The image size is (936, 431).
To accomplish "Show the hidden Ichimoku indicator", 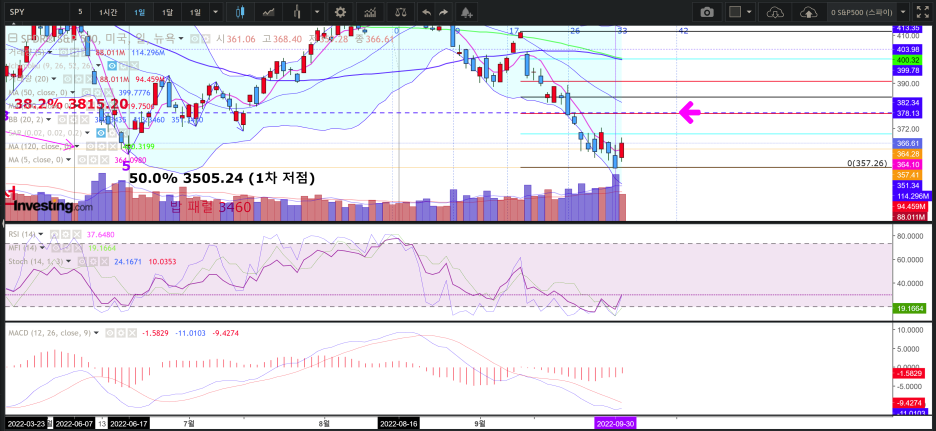I will click(x=112, y=66).
